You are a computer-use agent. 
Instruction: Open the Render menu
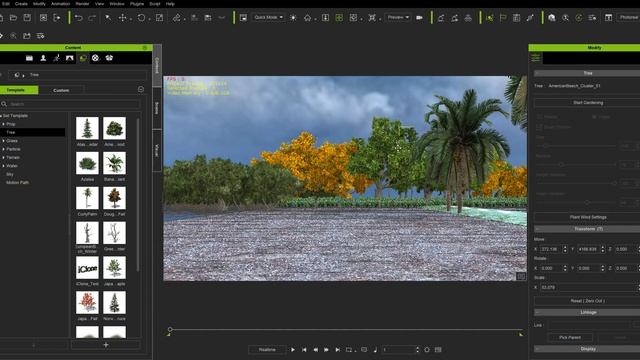pos(82,4)
